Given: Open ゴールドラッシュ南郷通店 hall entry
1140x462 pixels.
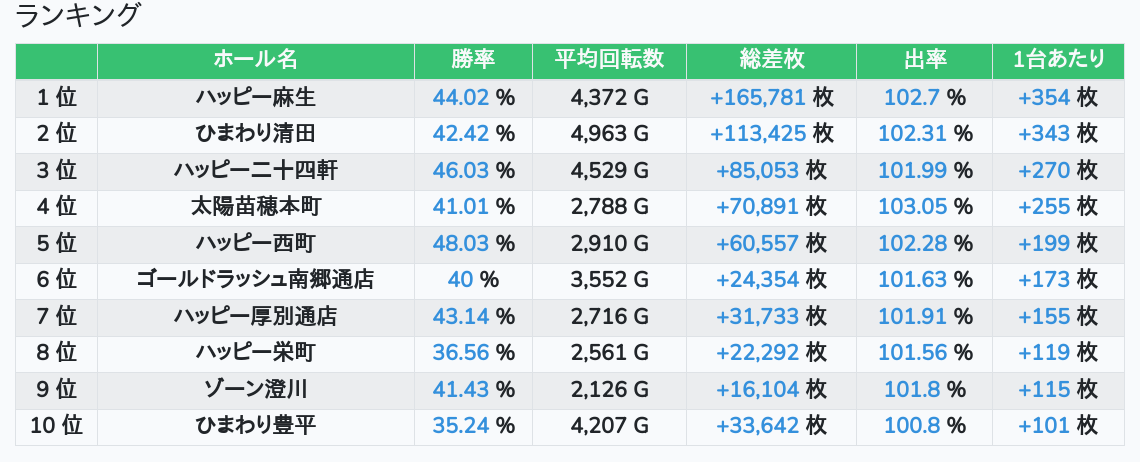Looking at the screenshot, I should pos(255,279).
